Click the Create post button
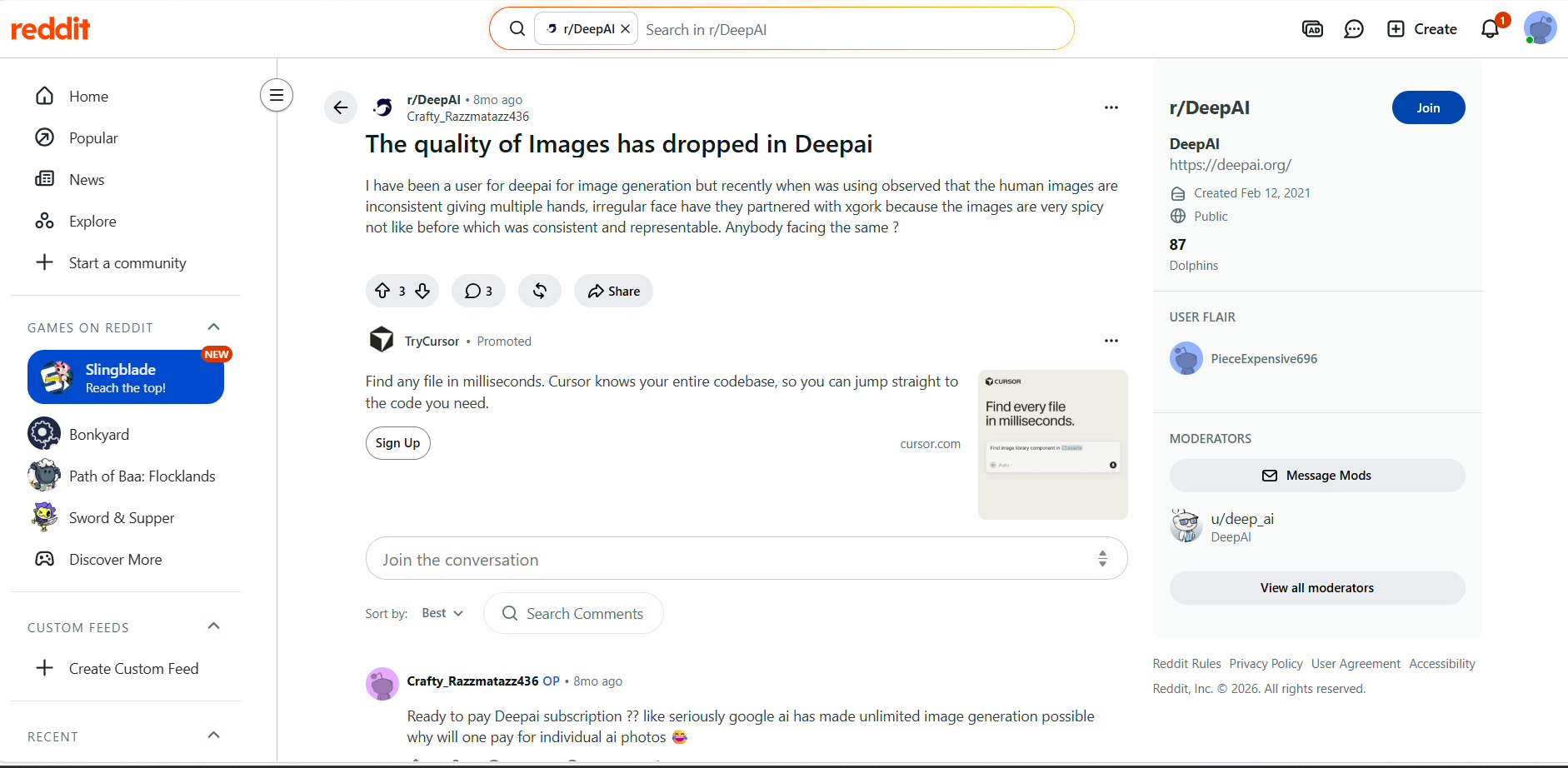The image size is (1568, 768). (x=1422, y=29)
